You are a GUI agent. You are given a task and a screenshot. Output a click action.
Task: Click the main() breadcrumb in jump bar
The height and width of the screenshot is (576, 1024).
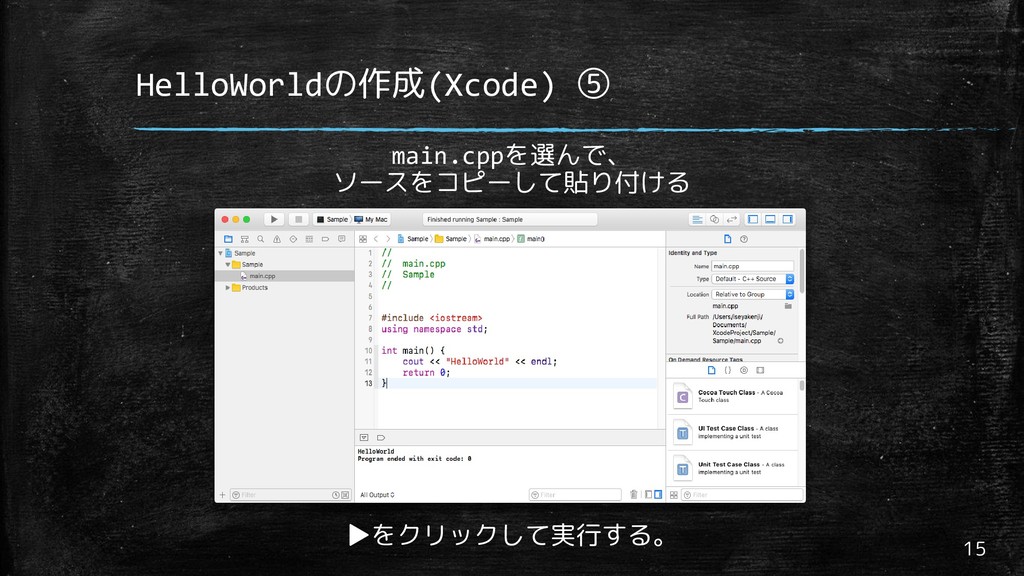531,239
